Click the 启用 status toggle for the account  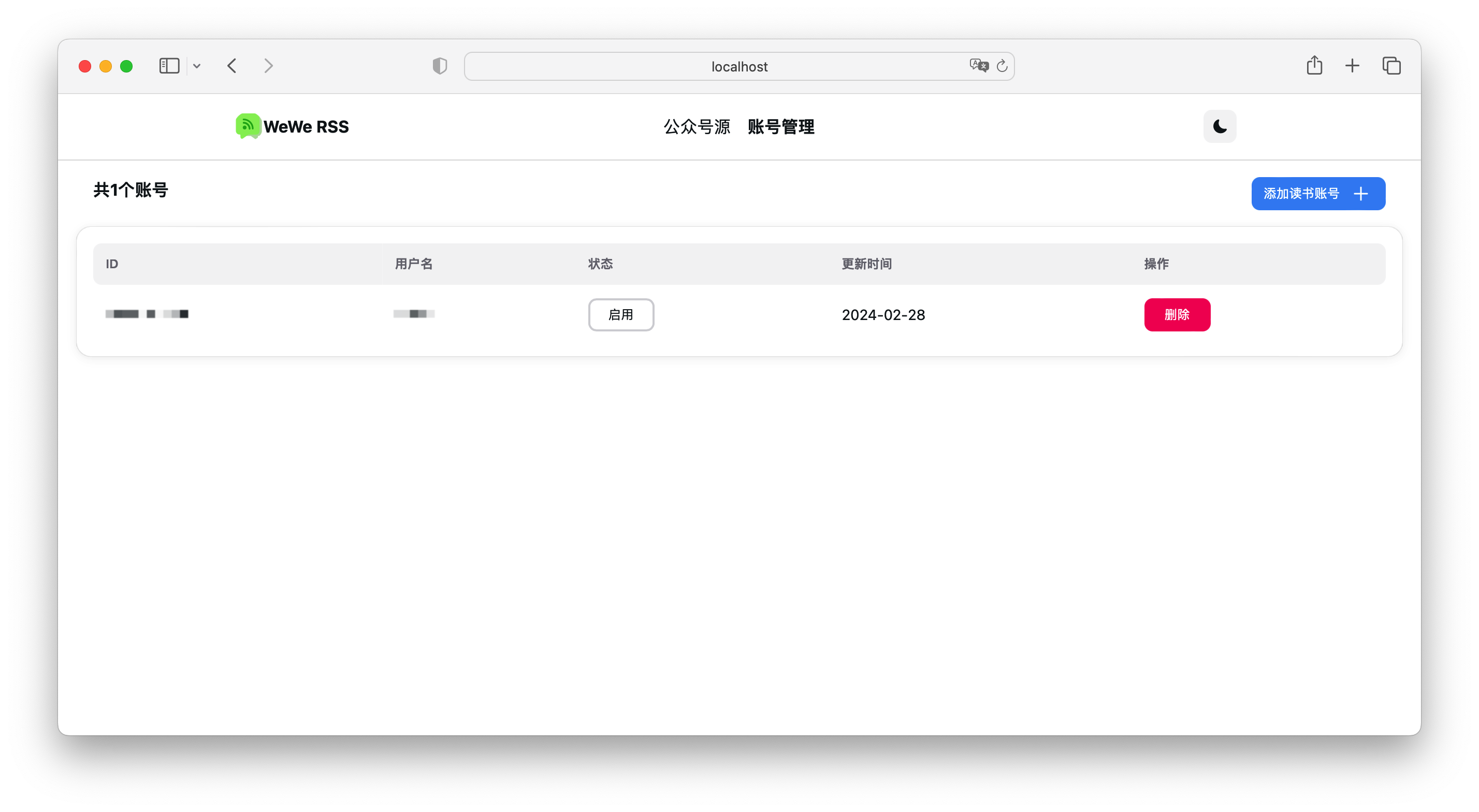[620, 315]
